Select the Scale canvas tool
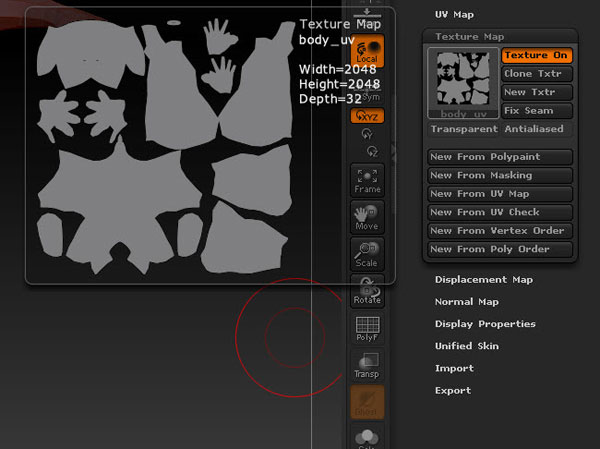600x449 pixels. [x=367, y=254]
